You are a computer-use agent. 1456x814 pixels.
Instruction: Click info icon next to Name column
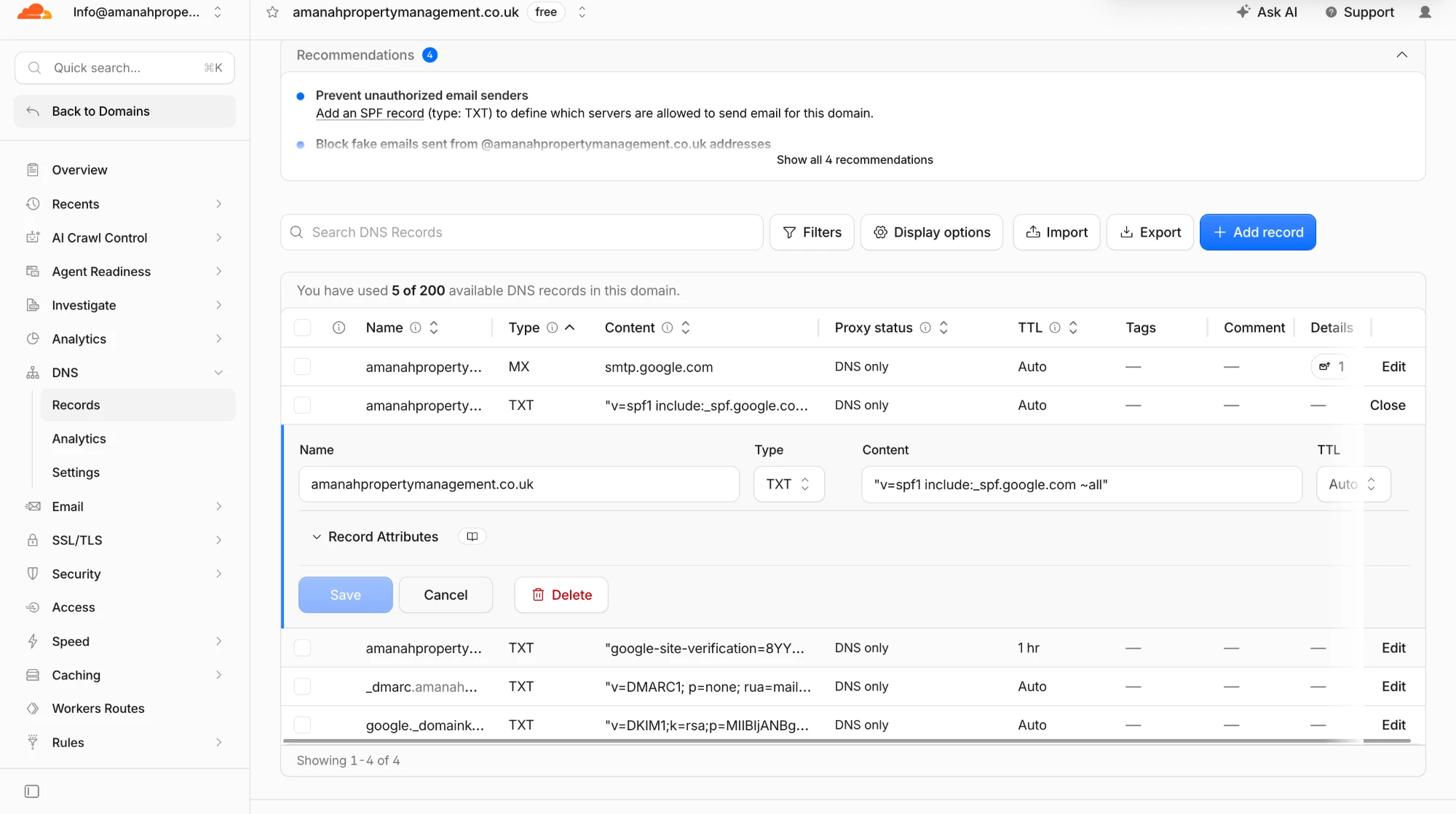[x=415, y=328]
